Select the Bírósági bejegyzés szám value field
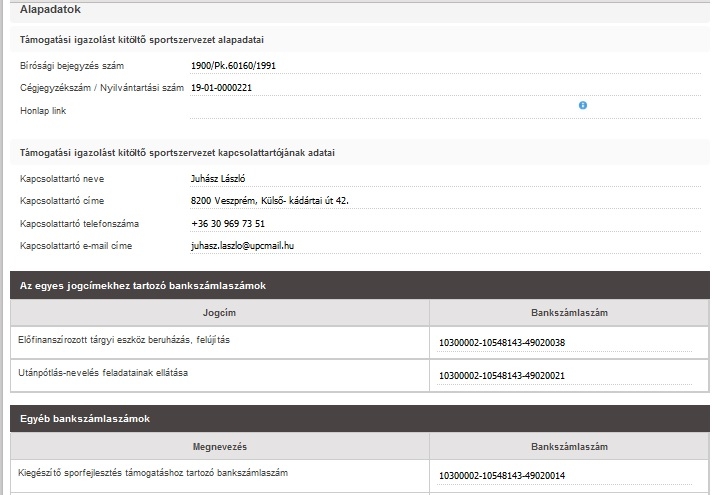Image resolution: width=713 pixels, height=495 pixels. [x=230, y=66]
